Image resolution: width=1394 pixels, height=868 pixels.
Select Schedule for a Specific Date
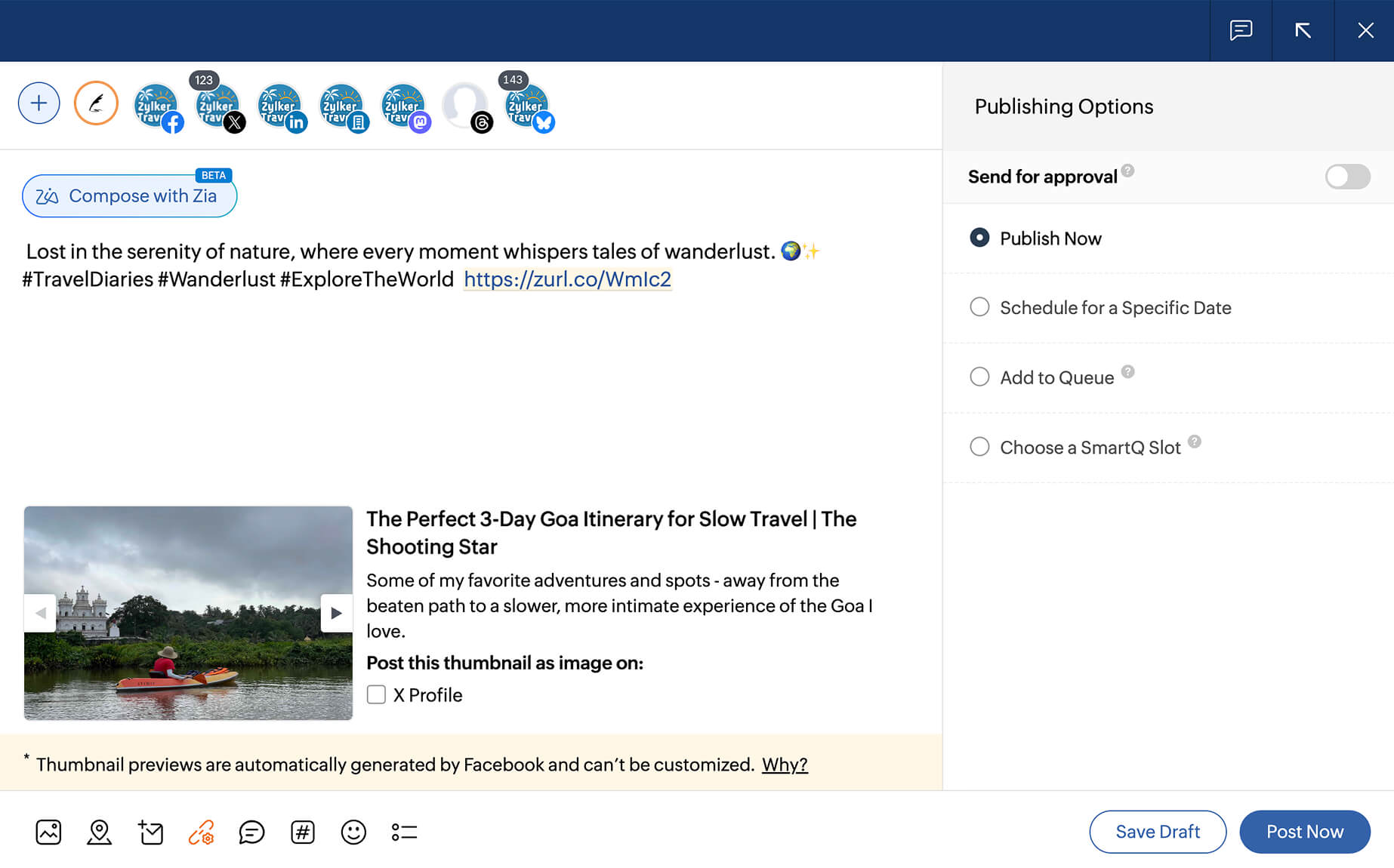(979, 307)
